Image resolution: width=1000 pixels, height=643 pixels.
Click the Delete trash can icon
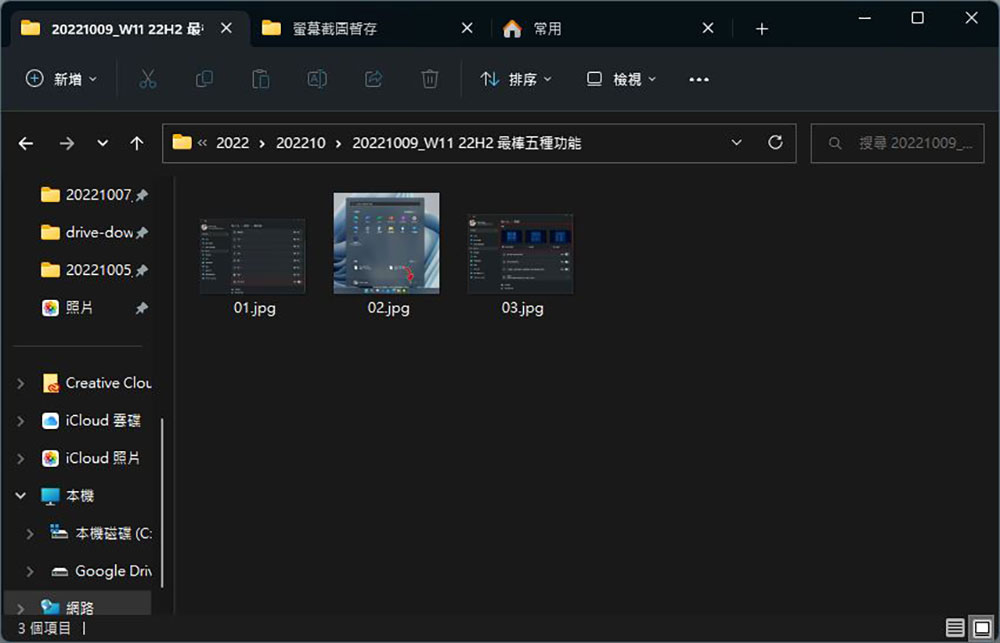click(x=429, y=79)
